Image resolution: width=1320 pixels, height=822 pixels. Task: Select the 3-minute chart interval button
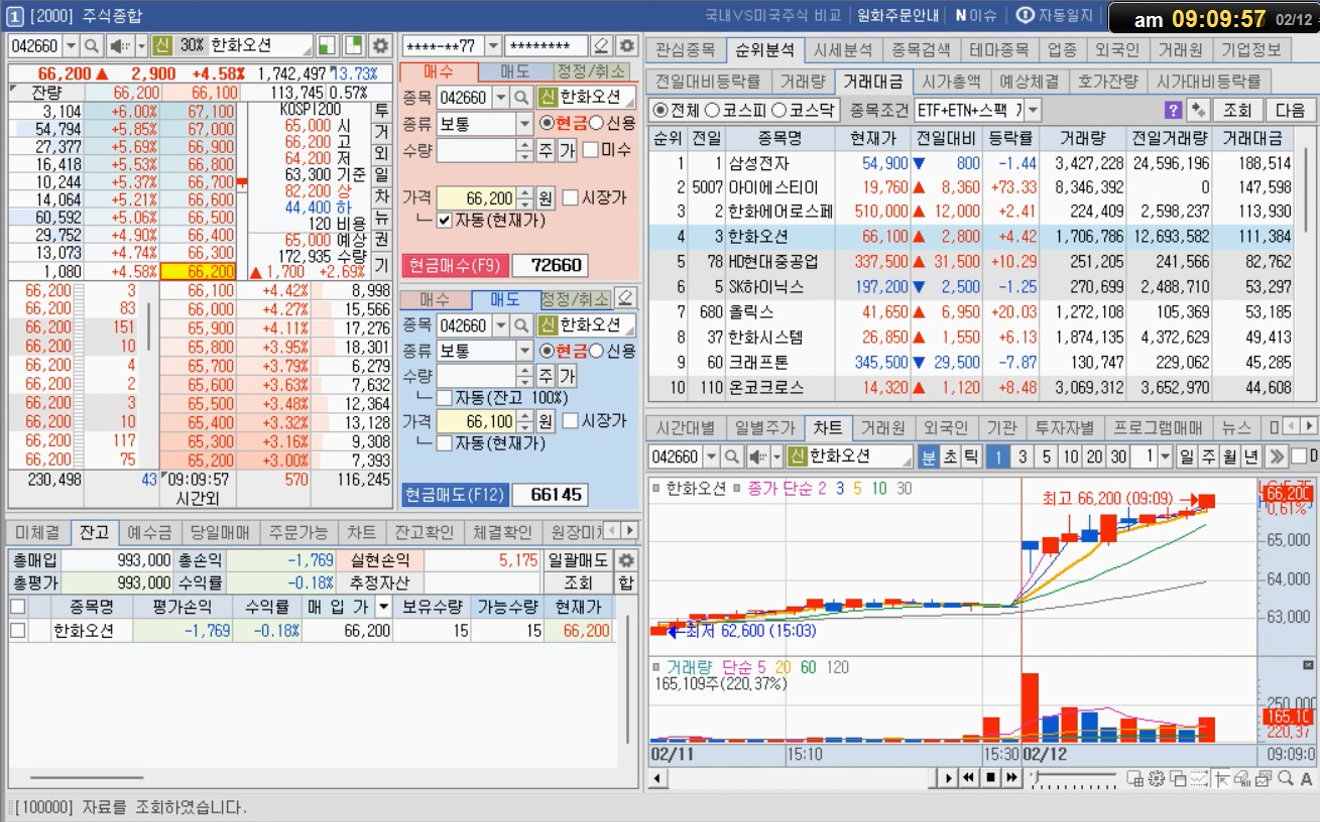click(1022, 457)
